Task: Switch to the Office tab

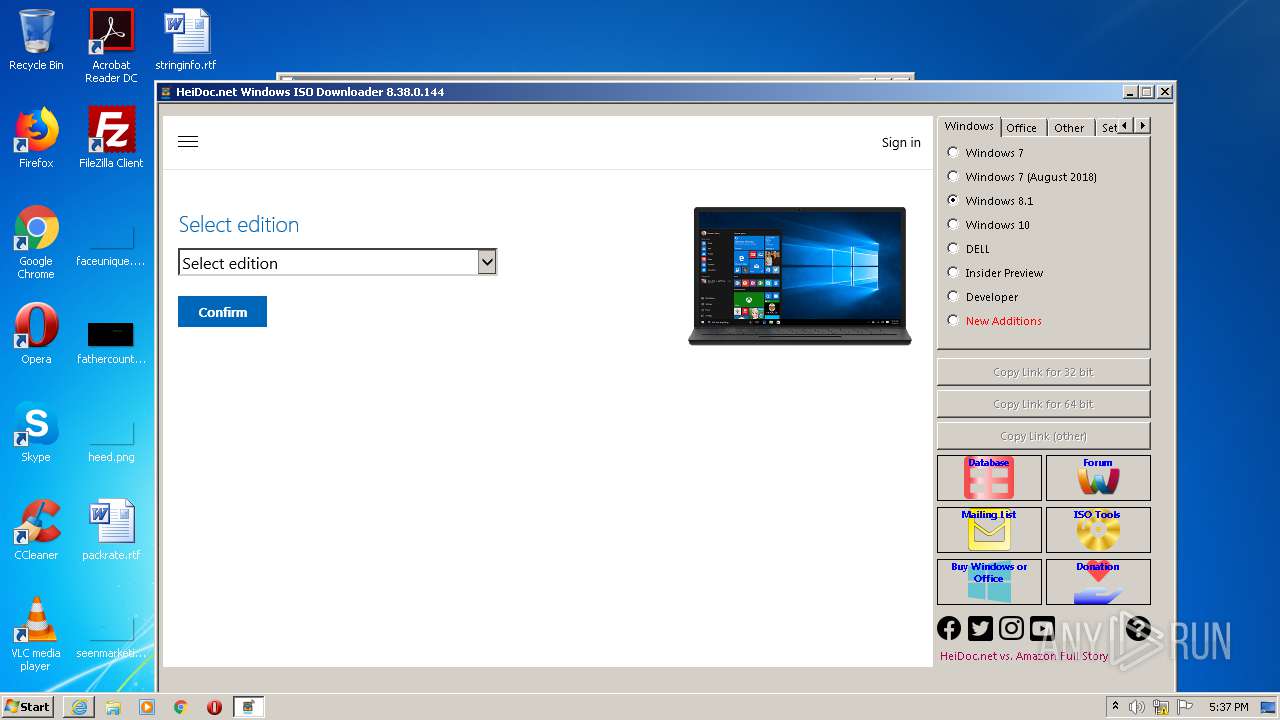Action: click(1022, 128)
